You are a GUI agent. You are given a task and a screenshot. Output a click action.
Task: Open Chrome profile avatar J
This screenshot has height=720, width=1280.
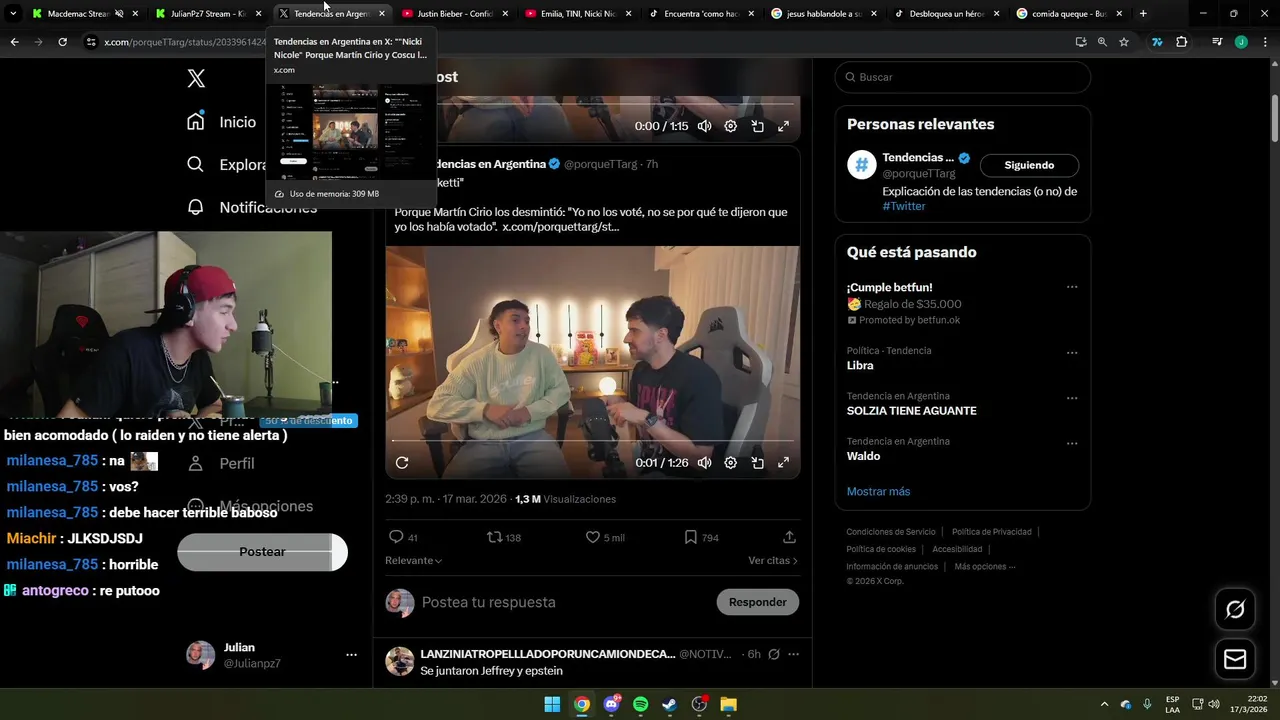pos(1241,42)
